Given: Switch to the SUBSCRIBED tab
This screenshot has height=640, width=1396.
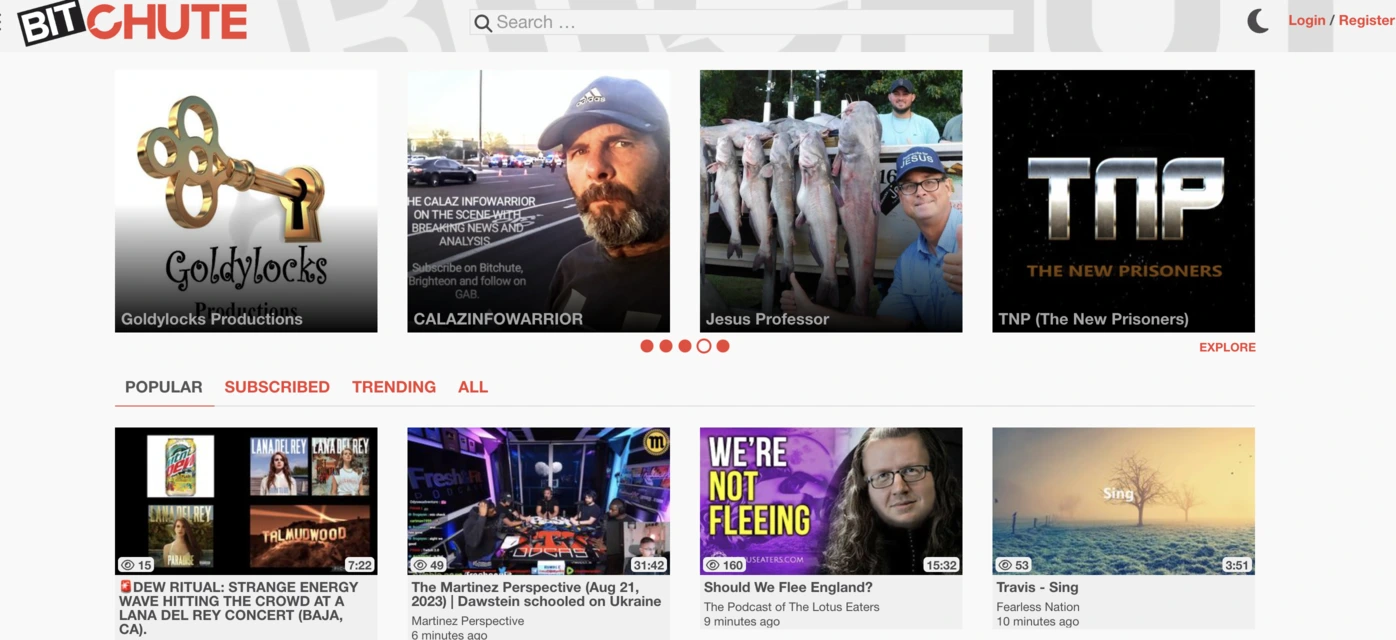Looking at the screenshot, I should [277, 387].
